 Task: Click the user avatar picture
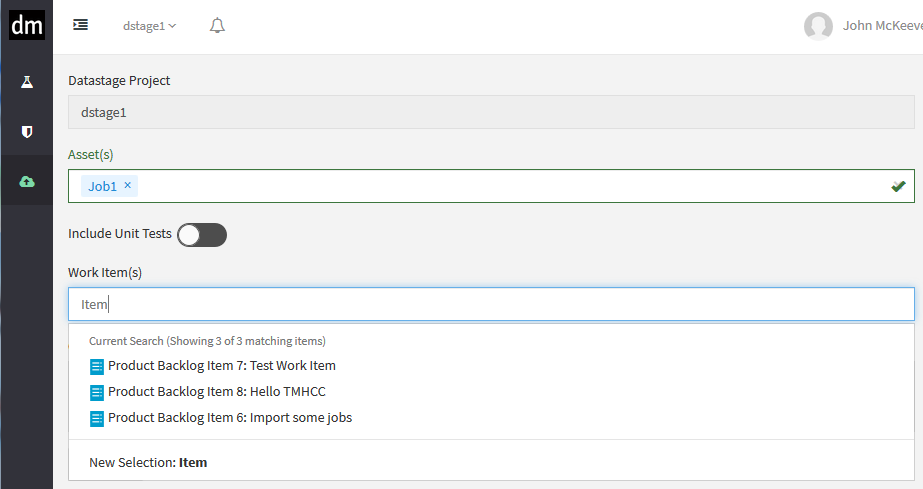click(x=818, y=26)
